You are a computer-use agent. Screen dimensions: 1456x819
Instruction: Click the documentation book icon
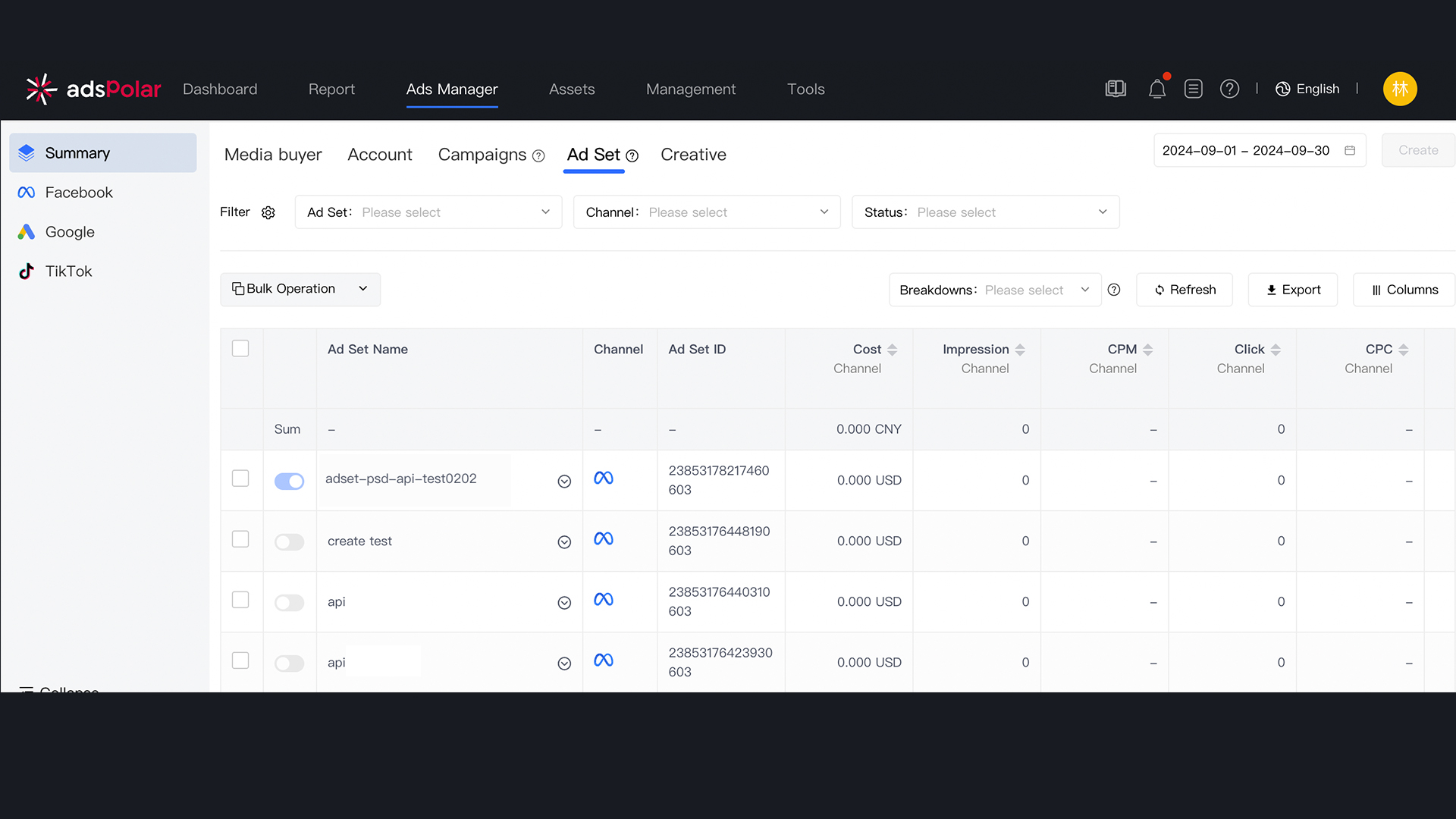1116,89
